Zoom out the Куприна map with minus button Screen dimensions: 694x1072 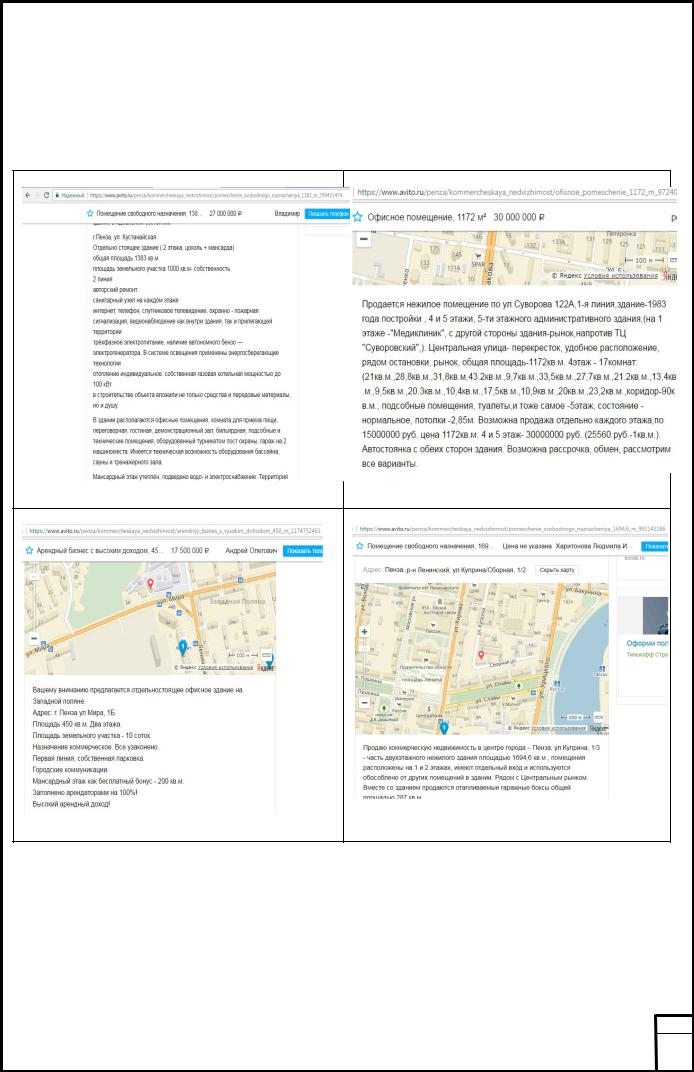(x=365, y=703)
